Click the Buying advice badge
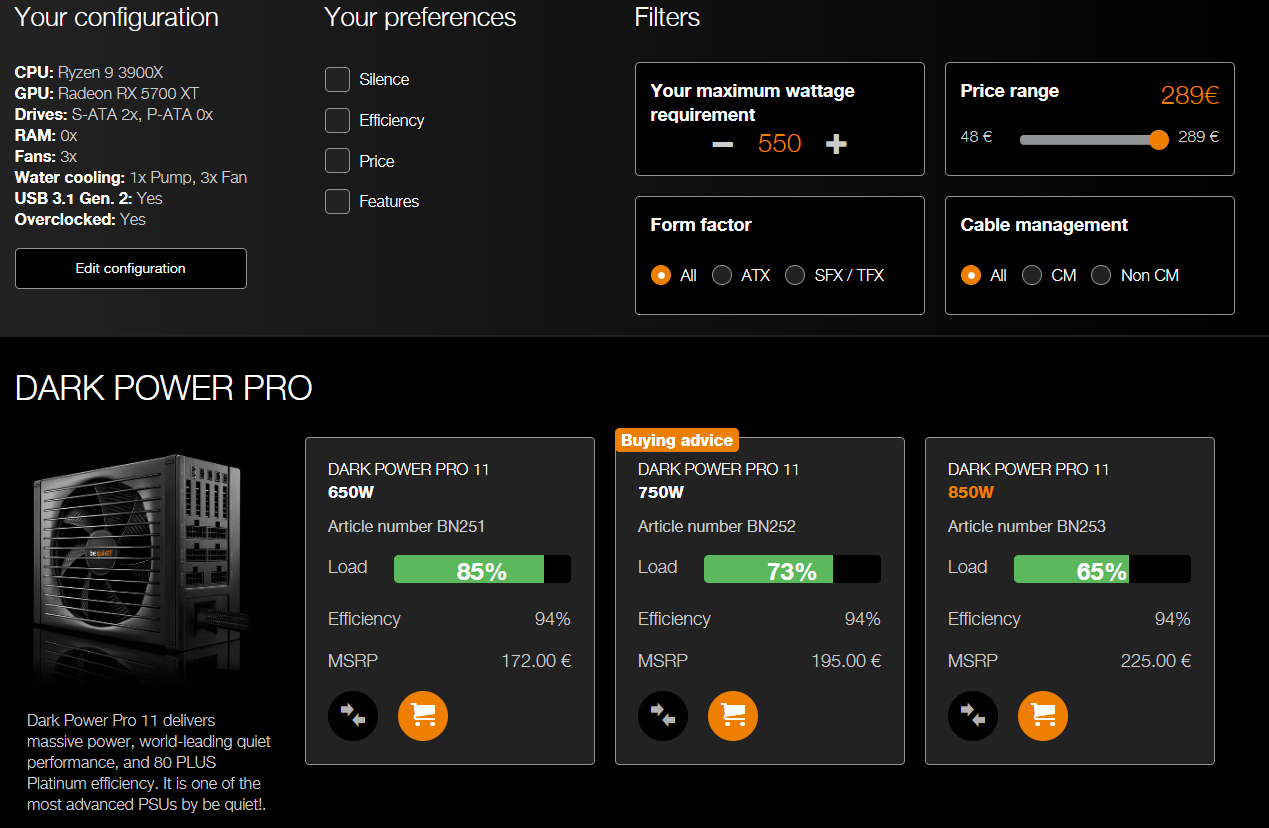Image resolution: width=1269 pixels, height=828 pixels. (677, 440)
